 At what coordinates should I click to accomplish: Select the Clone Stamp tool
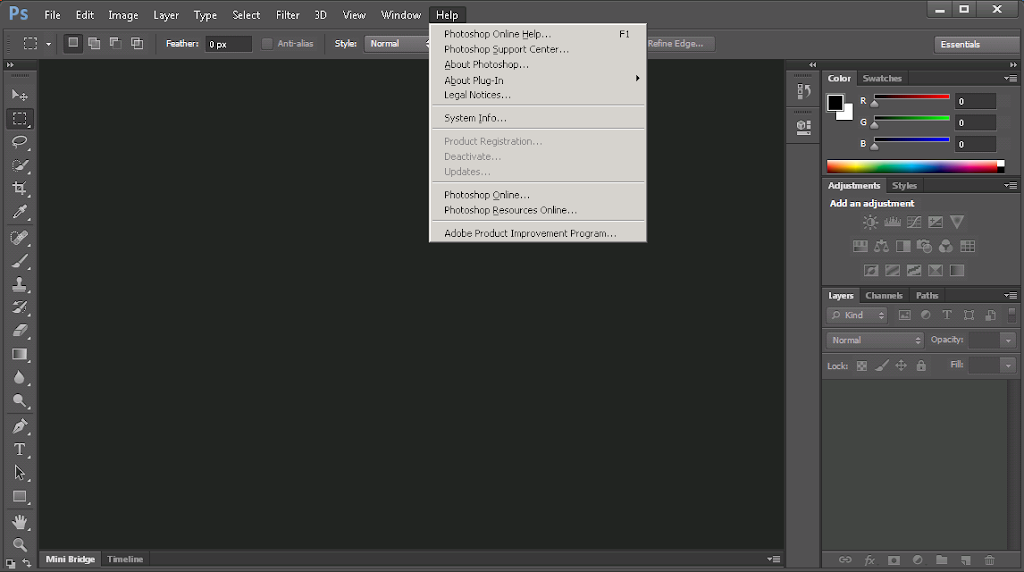tap(20, 284)
